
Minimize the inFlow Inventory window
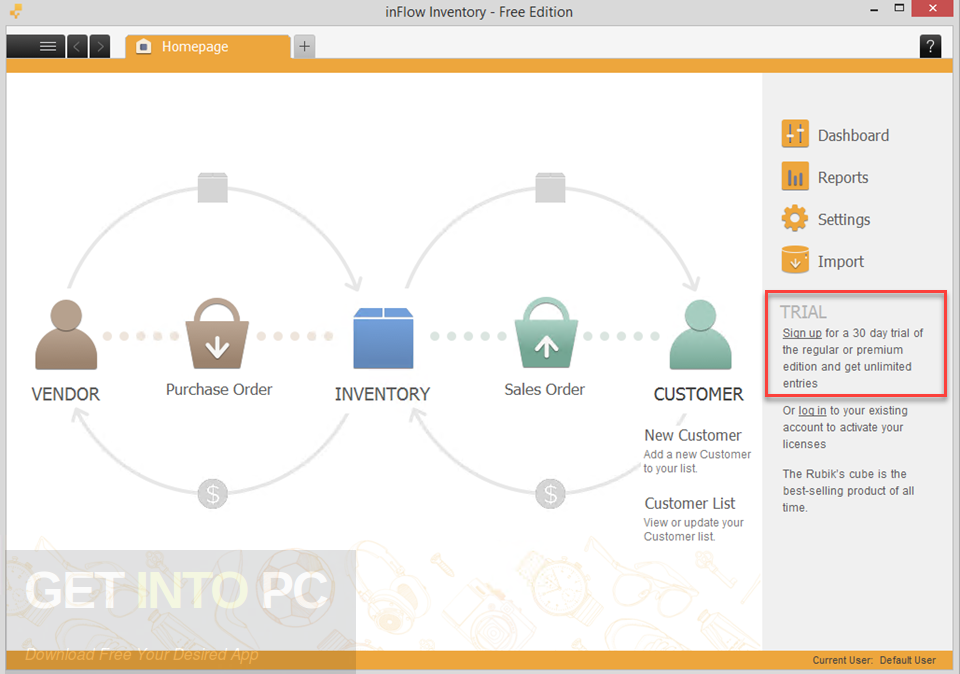tap(874, 9)
